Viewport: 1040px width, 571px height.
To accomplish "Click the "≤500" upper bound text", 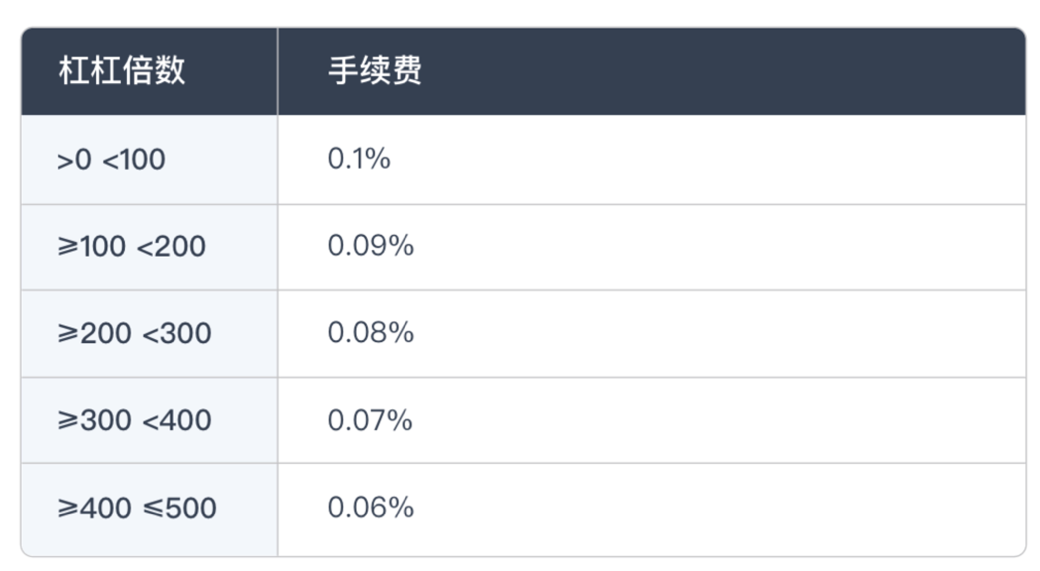I will [179, 508].
